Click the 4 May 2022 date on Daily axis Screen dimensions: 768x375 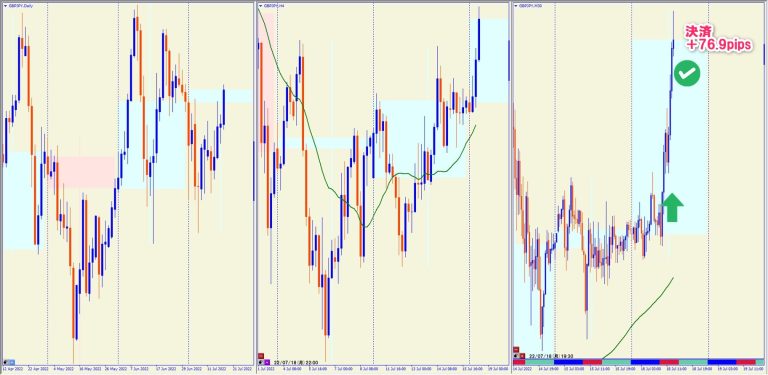click(64, 369)
